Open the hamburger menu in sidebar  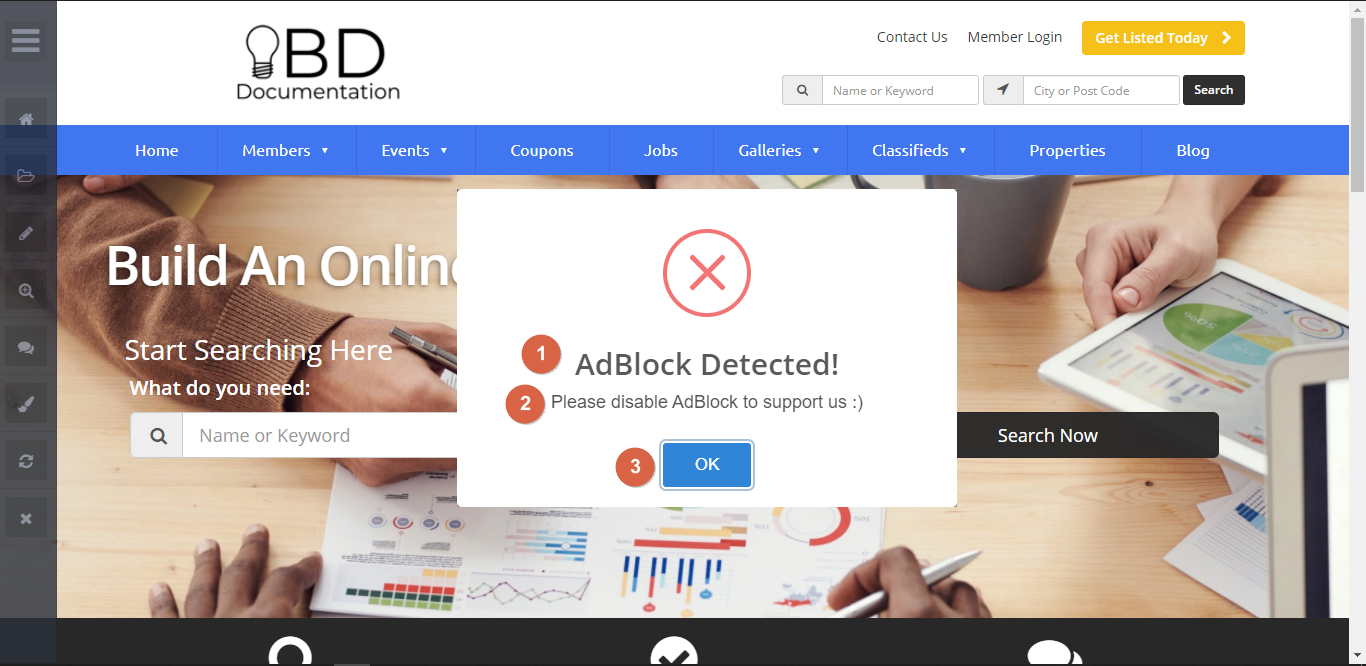26,41
